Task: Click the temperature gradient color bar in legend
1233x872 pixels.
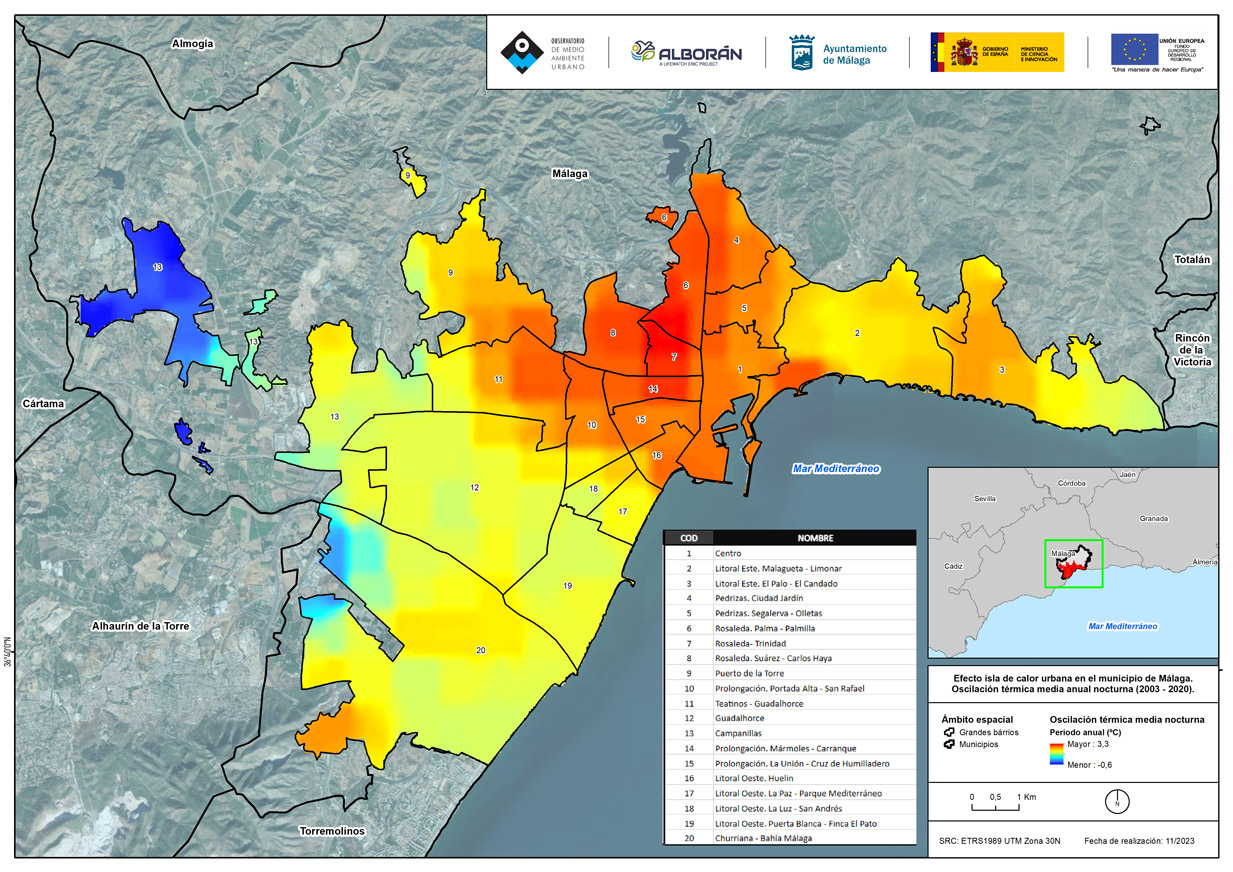Action: [1055, 754]
